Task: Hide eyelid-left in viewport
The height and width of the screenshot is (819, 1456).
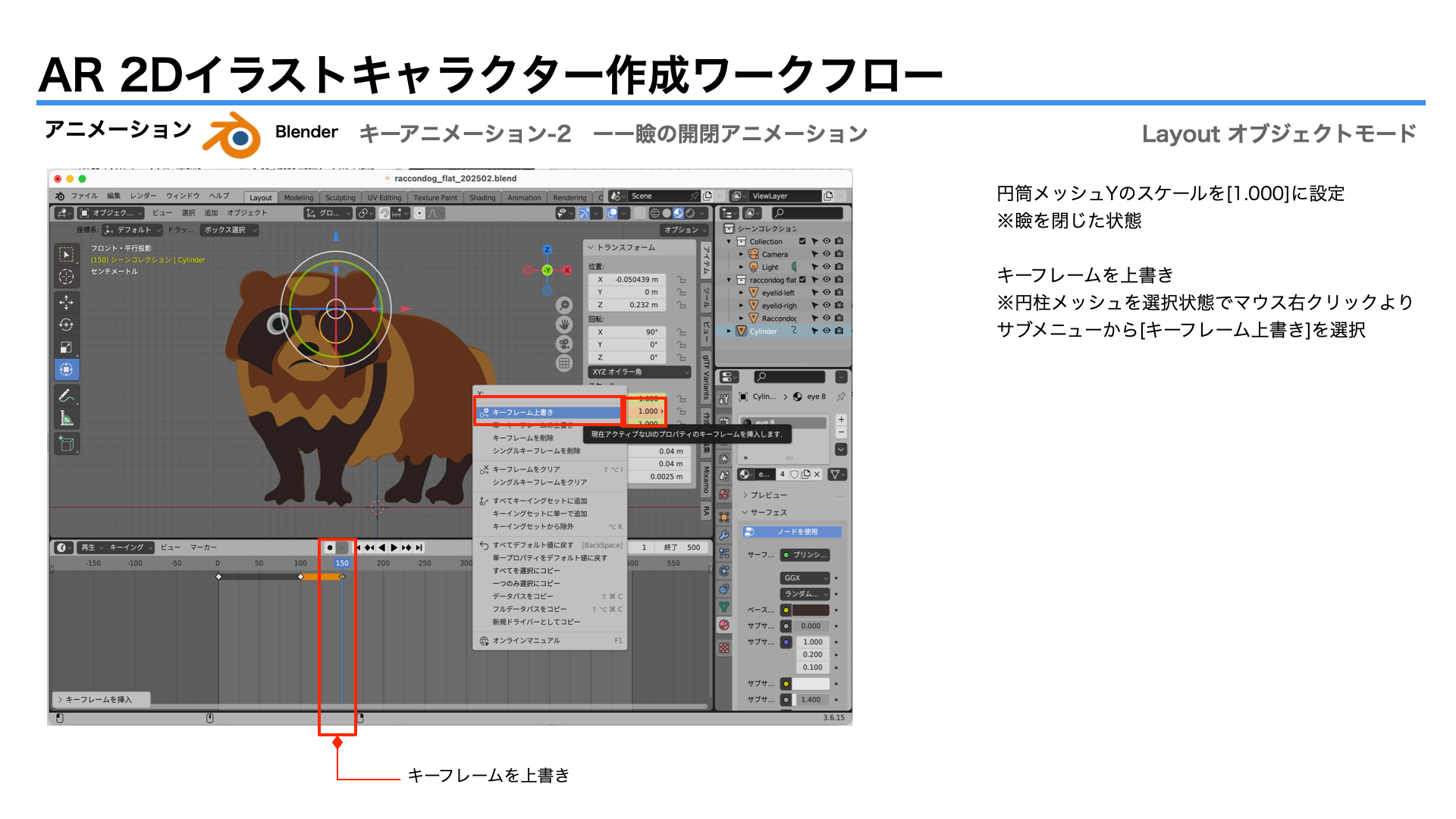Action: [827, 293]
